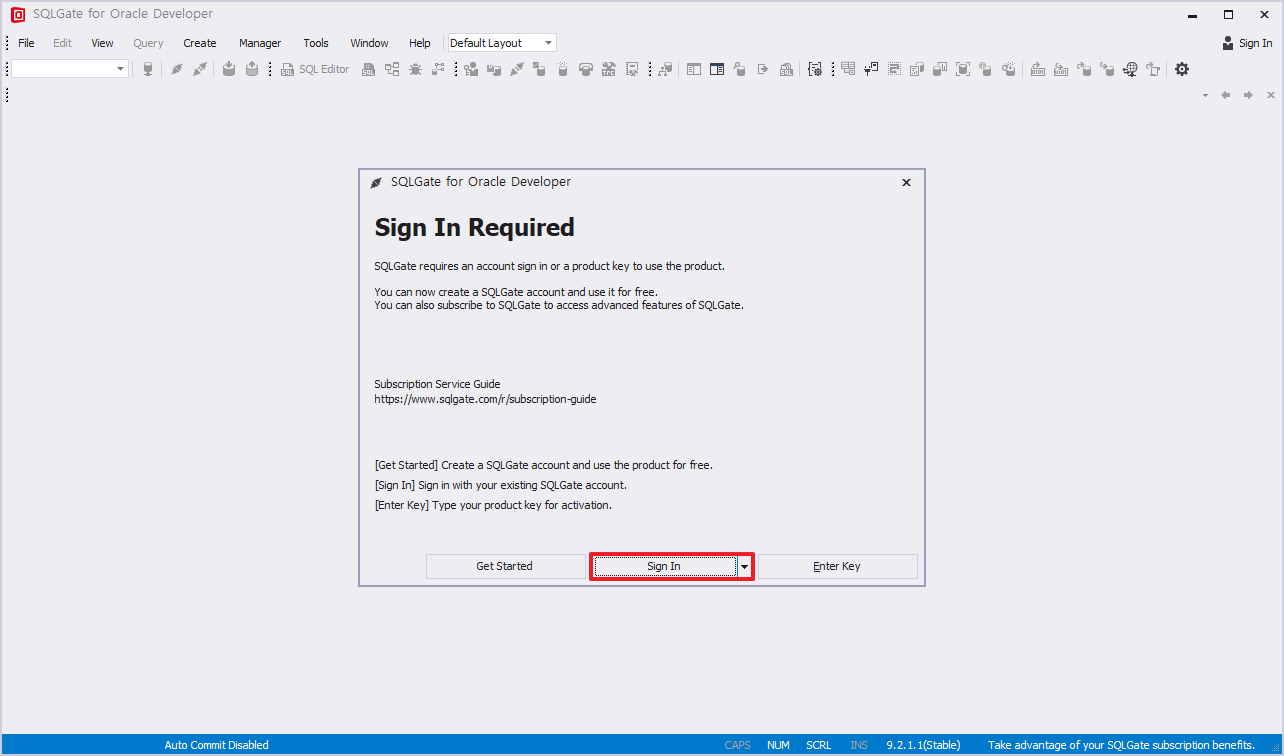
Task: Click the SQLGate logo in the title bar
Action: (x=18, y=15)
